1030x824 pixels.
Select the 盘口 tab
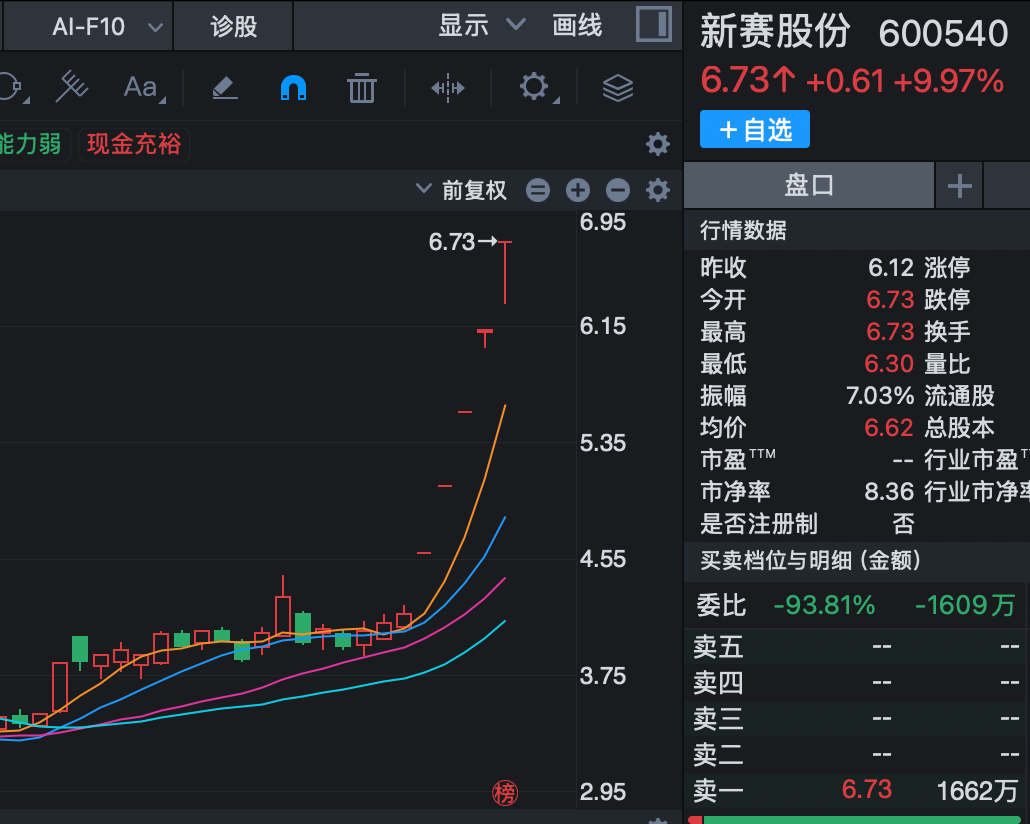[809, 185]
